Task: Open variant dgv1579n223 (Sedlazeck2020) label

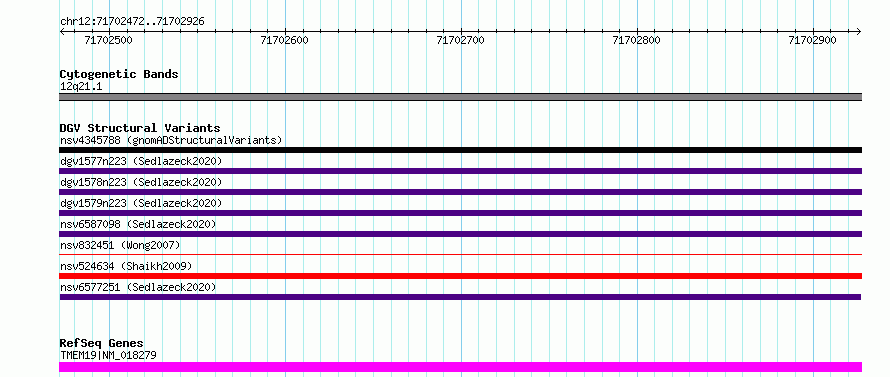Action: (x=141, y=203)
